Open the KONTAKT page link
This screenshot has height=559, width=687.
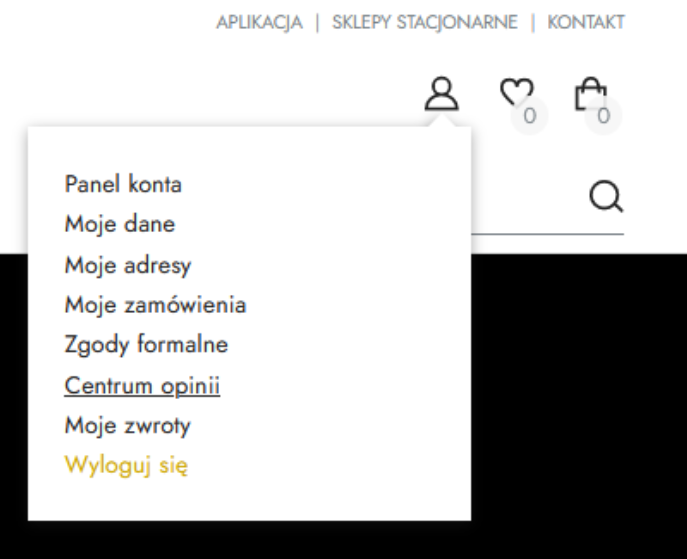pyautogui.click(x=586, y=22)
